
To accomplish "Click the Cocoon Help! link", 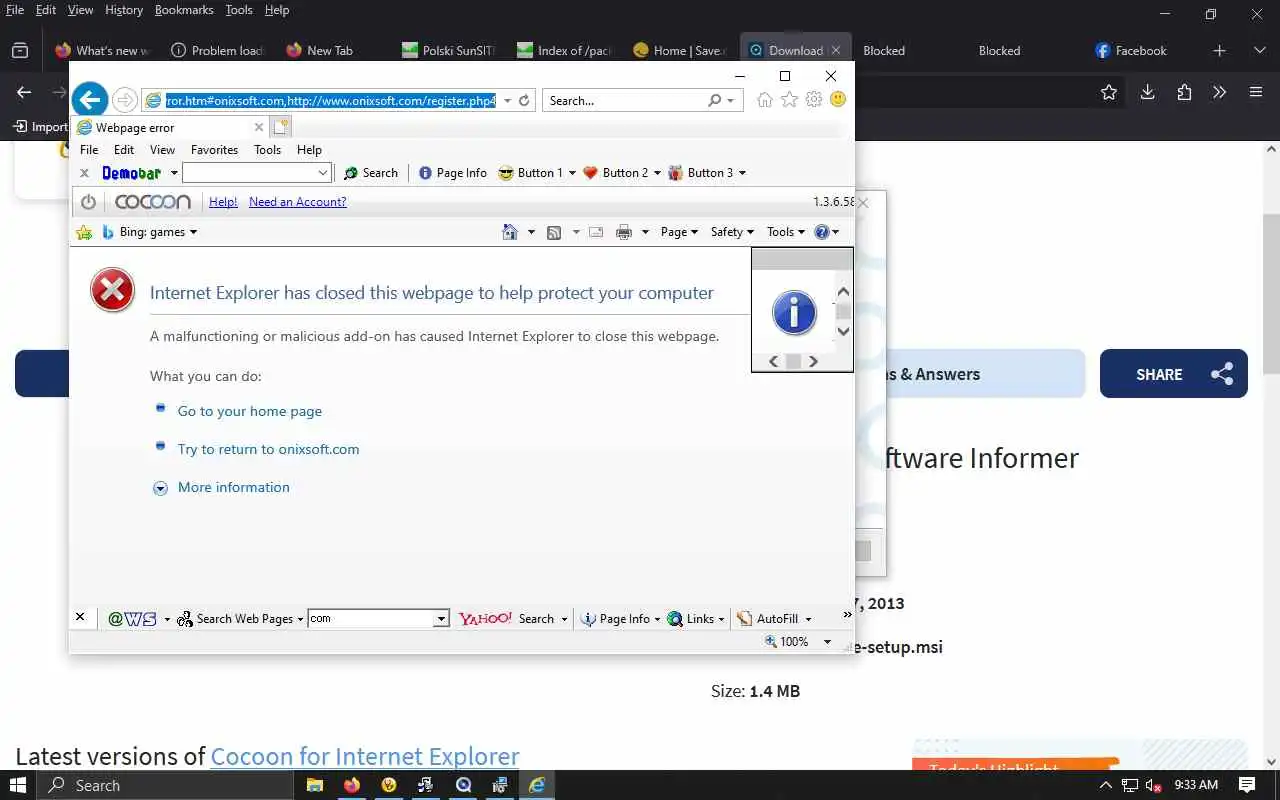I will point(223,202).
